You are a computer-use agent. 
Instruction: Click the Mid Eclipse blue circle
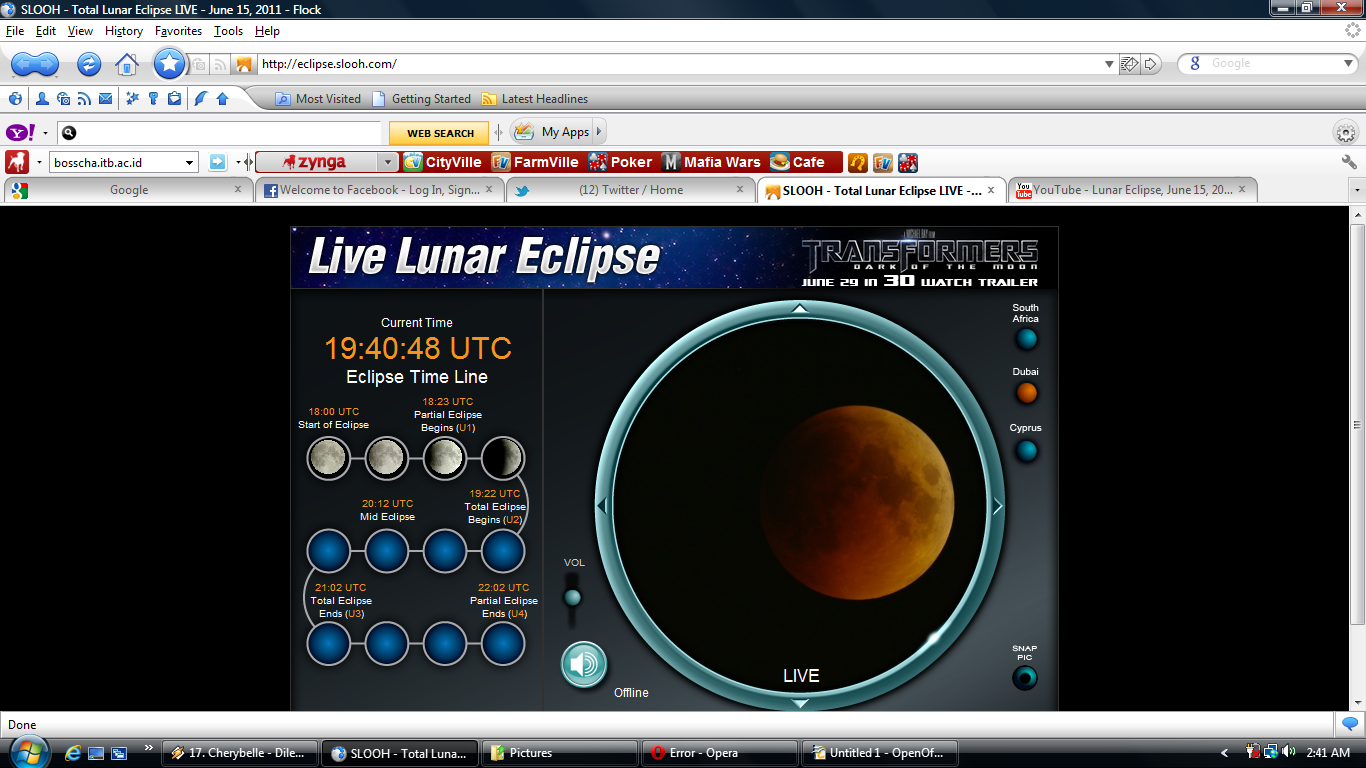[x=387, y=551]
